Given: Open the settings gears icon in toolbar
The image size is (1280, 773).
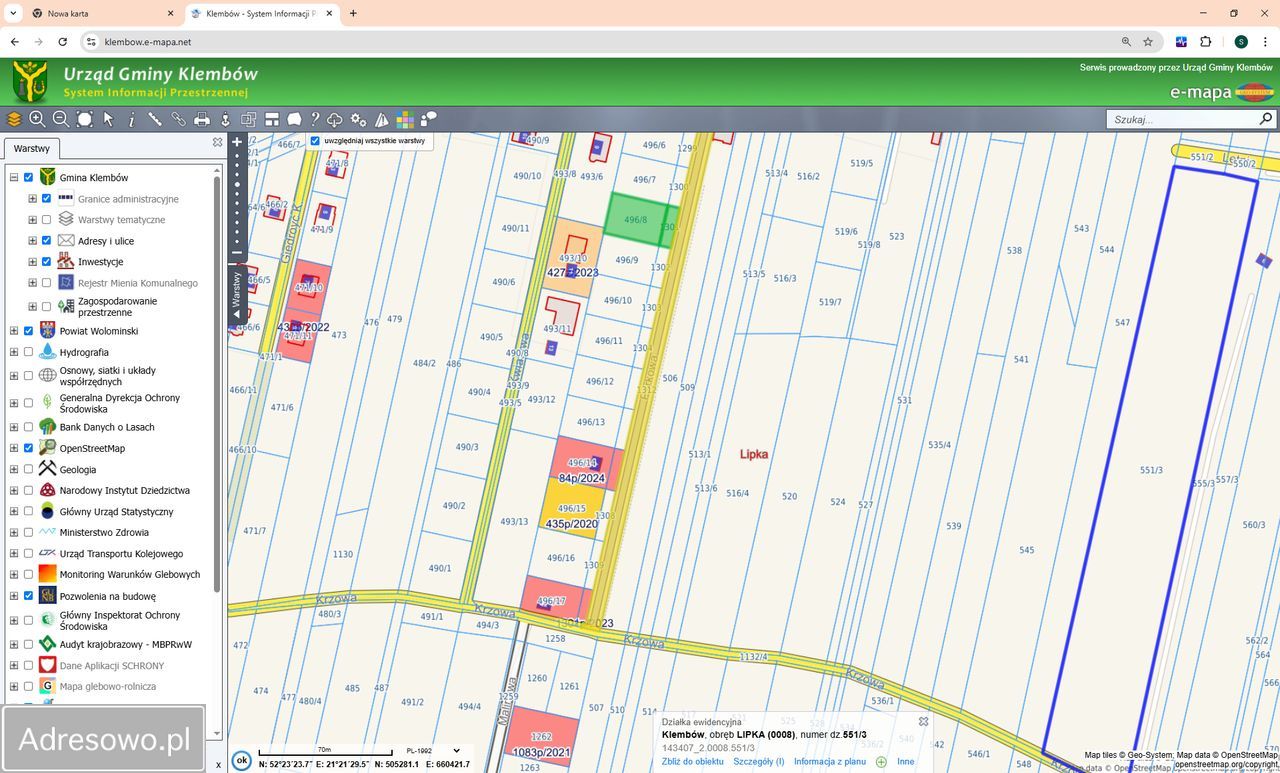Looking at the screenshot, I should coord(358,119).
